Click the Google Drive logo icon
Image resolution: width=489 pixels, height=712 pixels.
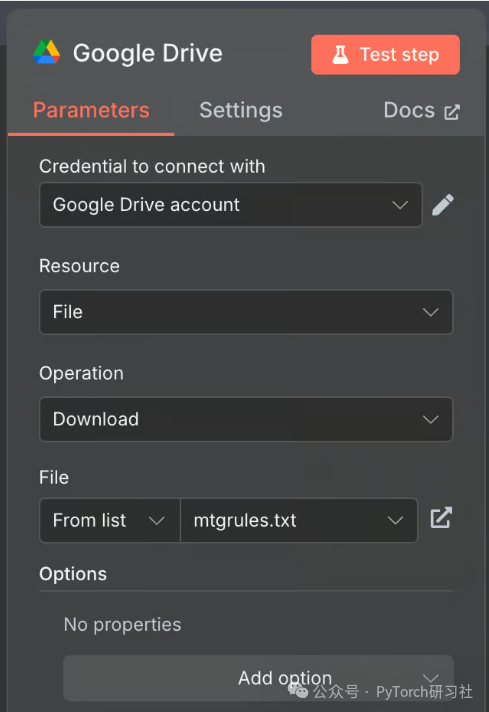click(47, 52)
